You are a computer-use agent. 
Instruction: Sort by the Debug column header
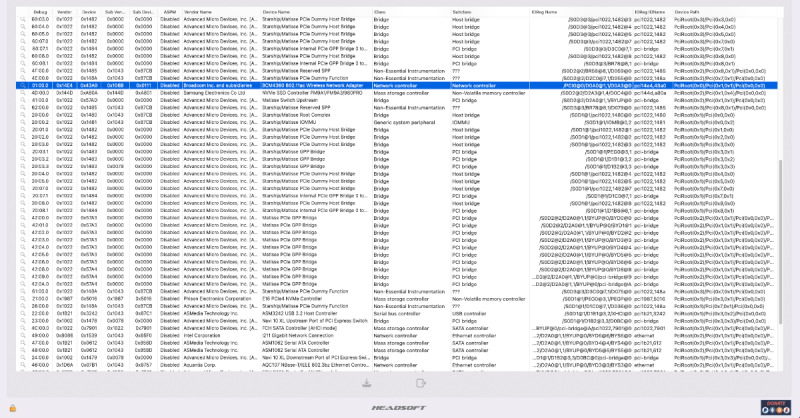click(40, 12)
